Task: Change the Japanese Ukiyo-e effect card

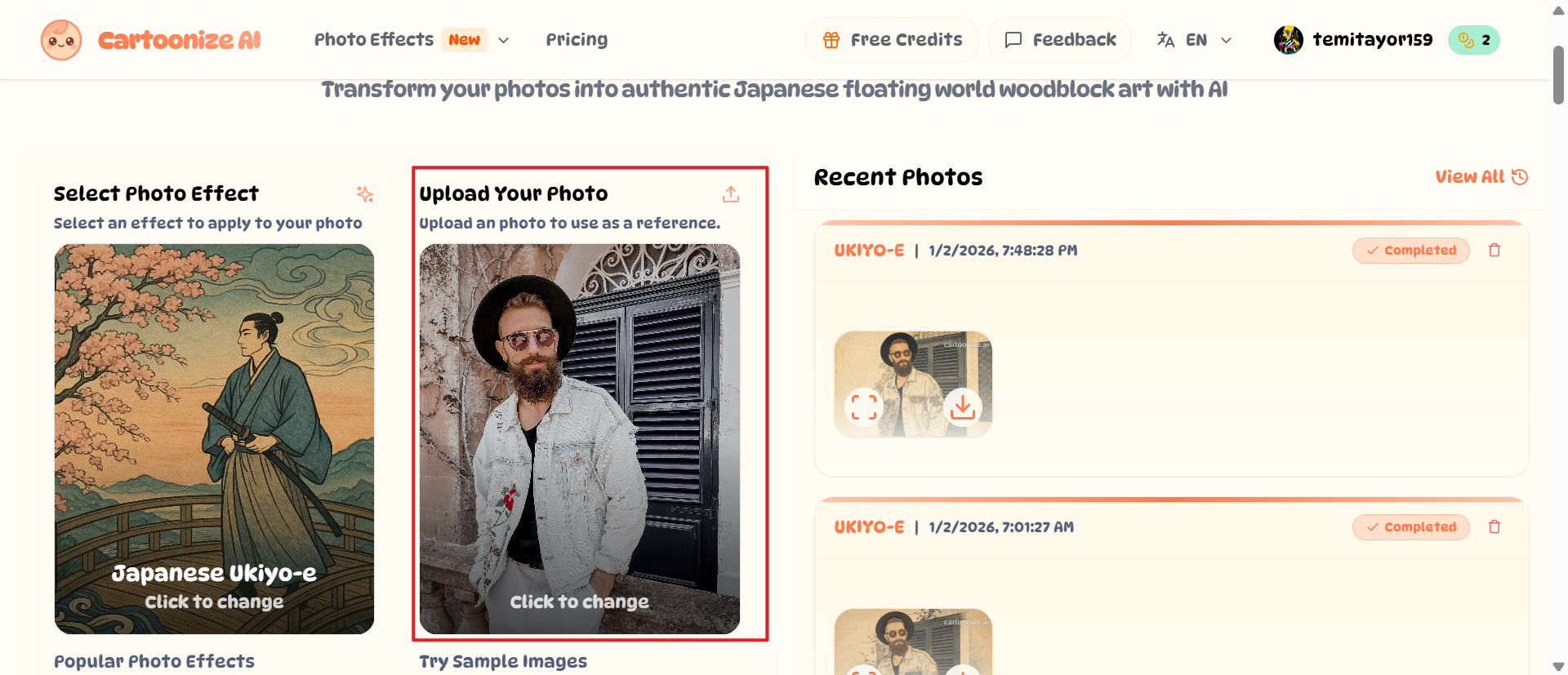Action: tap(214, 438)
